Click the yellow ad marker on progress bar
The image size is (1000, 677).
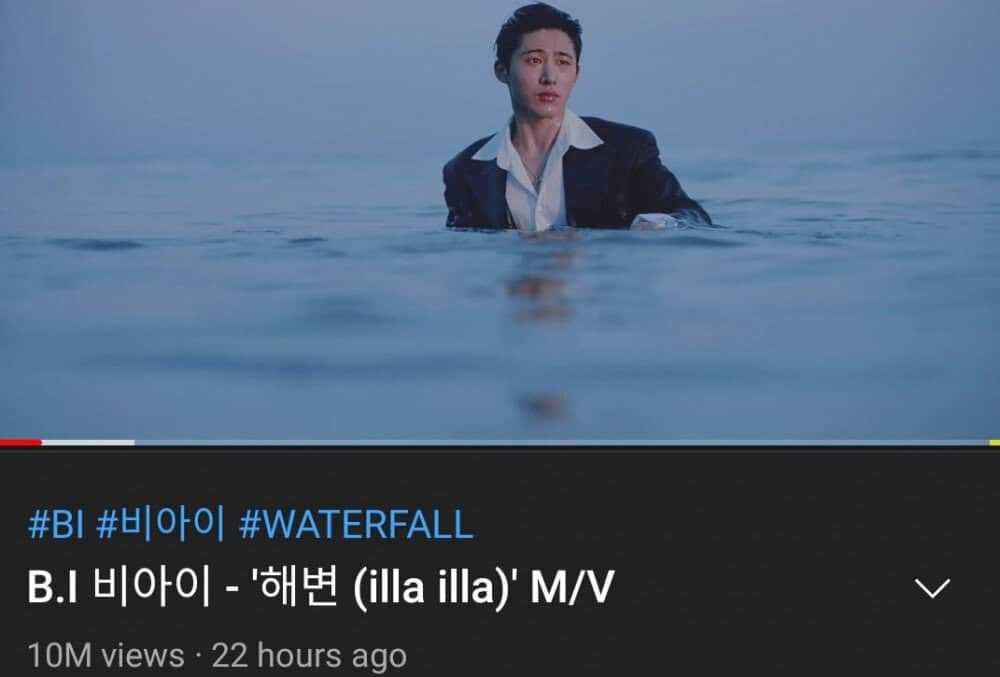[x=994, y=442]
